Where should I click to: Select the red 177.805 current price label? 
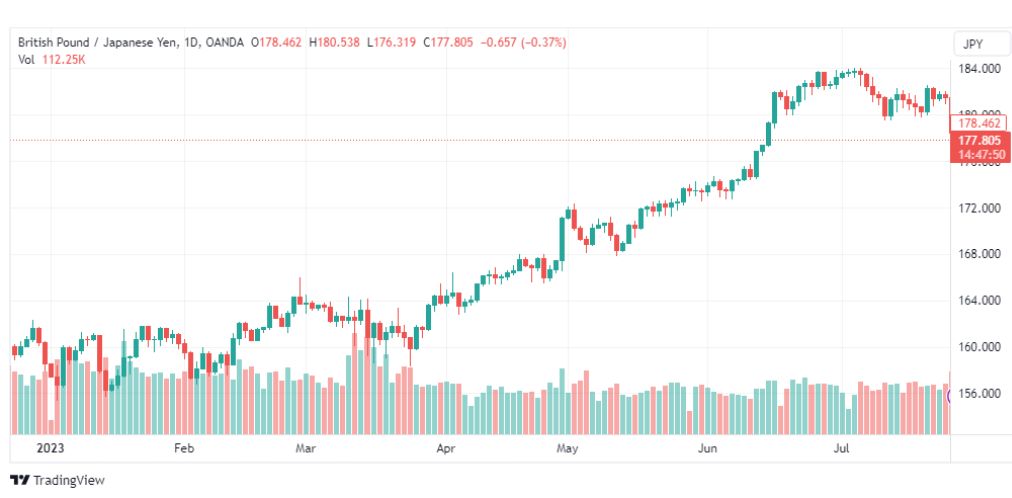[979, 141]
